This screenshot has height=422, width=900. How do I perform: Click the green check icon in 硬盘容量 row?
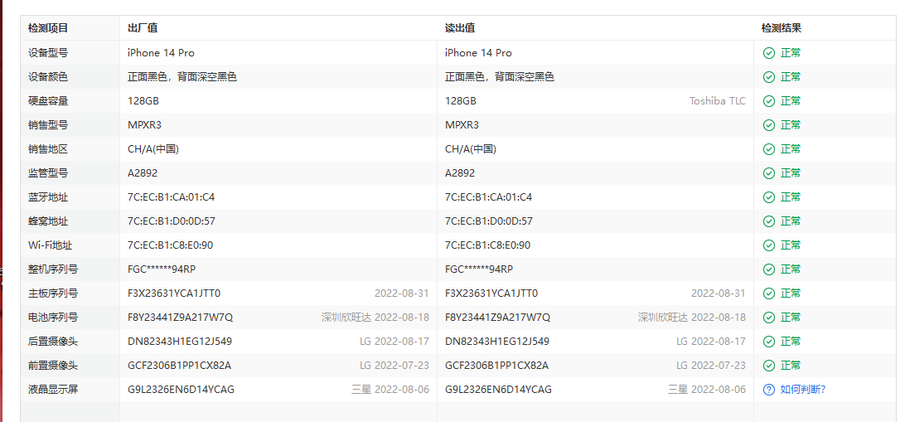click(769, 101)
